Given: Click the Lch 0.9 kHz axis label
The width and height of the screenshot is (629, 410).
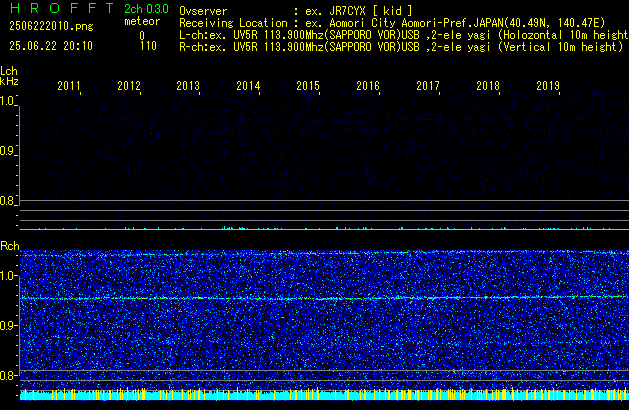Looking at the screenshot, I should coord(8,151).
